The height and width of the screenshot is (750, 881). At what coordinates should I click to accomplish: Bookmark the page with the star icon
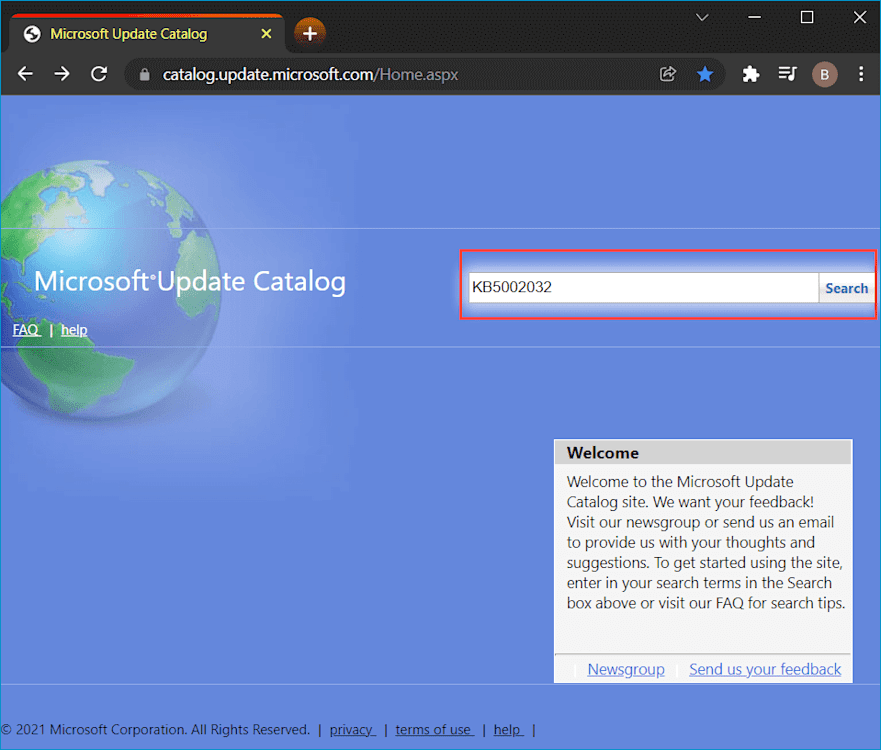click(705, 74)
